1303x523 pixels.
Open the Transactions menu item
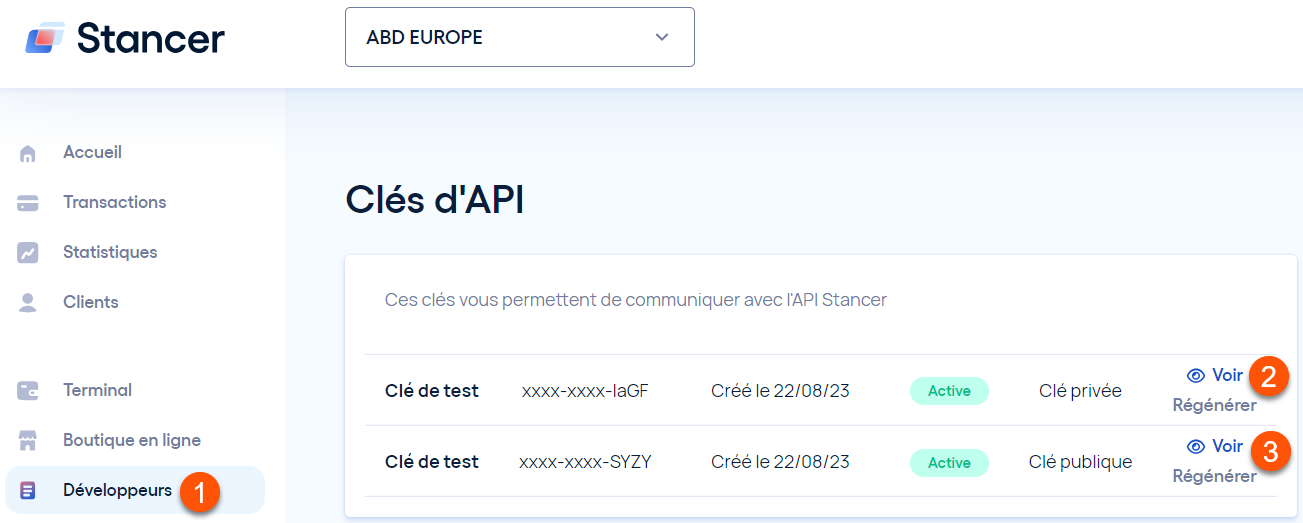point(115,202)
